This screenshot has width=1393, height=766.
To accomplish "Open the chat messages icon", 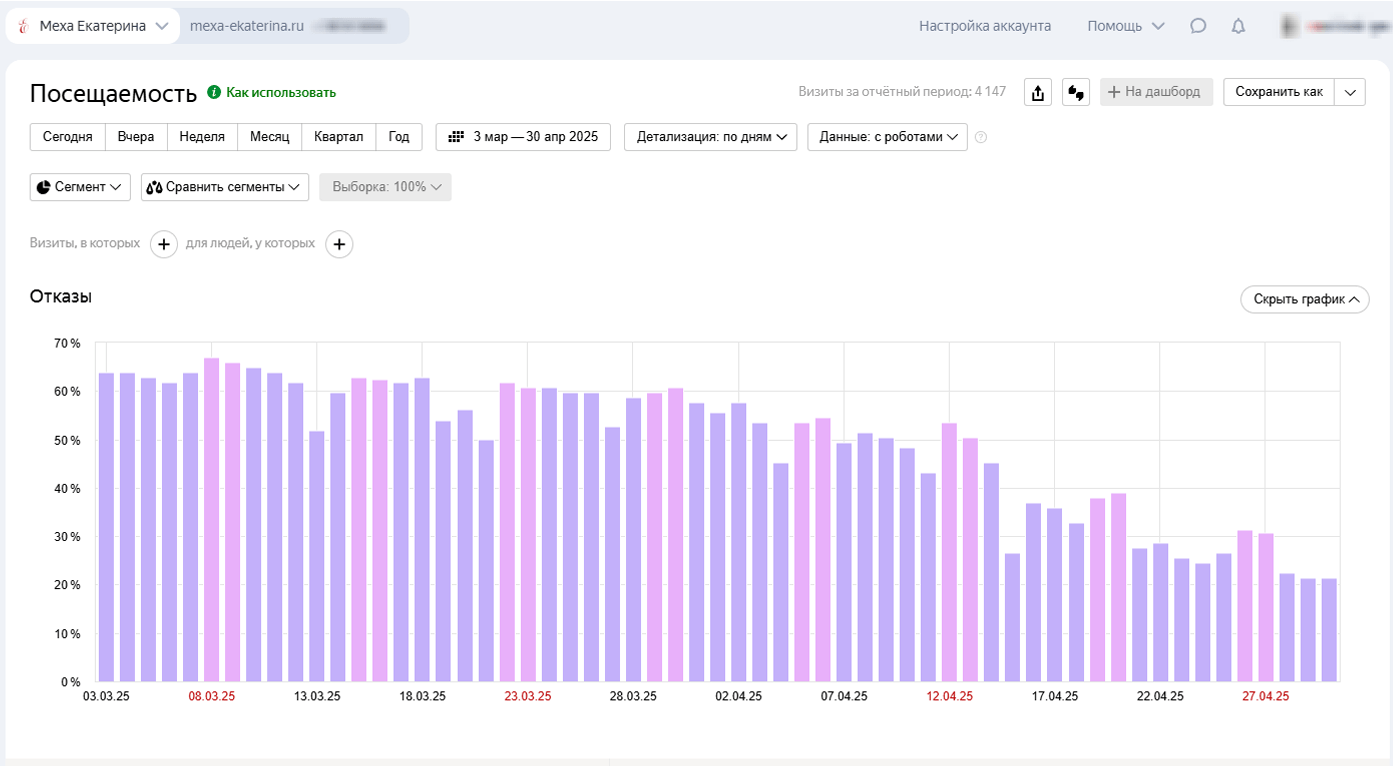I will coord(1198,27).
